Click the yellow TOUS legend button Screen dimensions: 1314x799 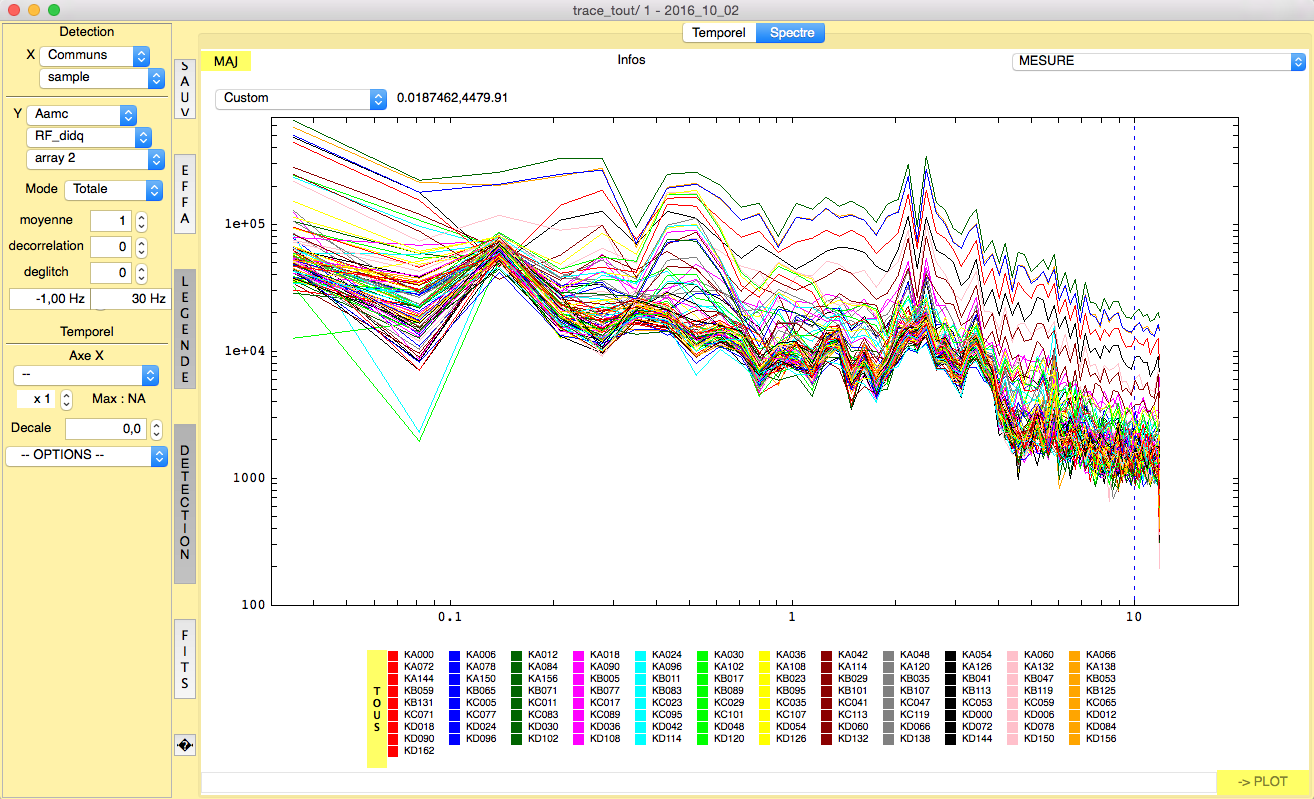377,708
